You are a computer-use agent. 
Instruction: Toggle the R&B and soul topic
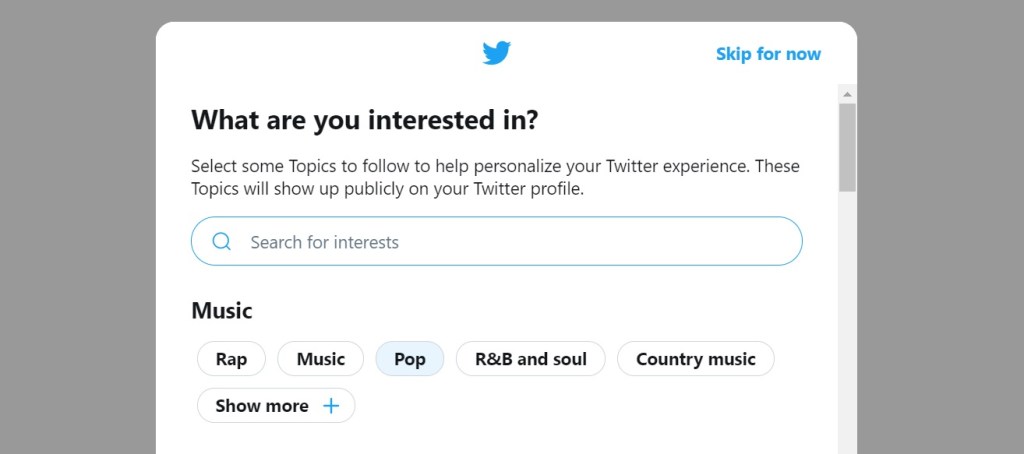point(530,359)
